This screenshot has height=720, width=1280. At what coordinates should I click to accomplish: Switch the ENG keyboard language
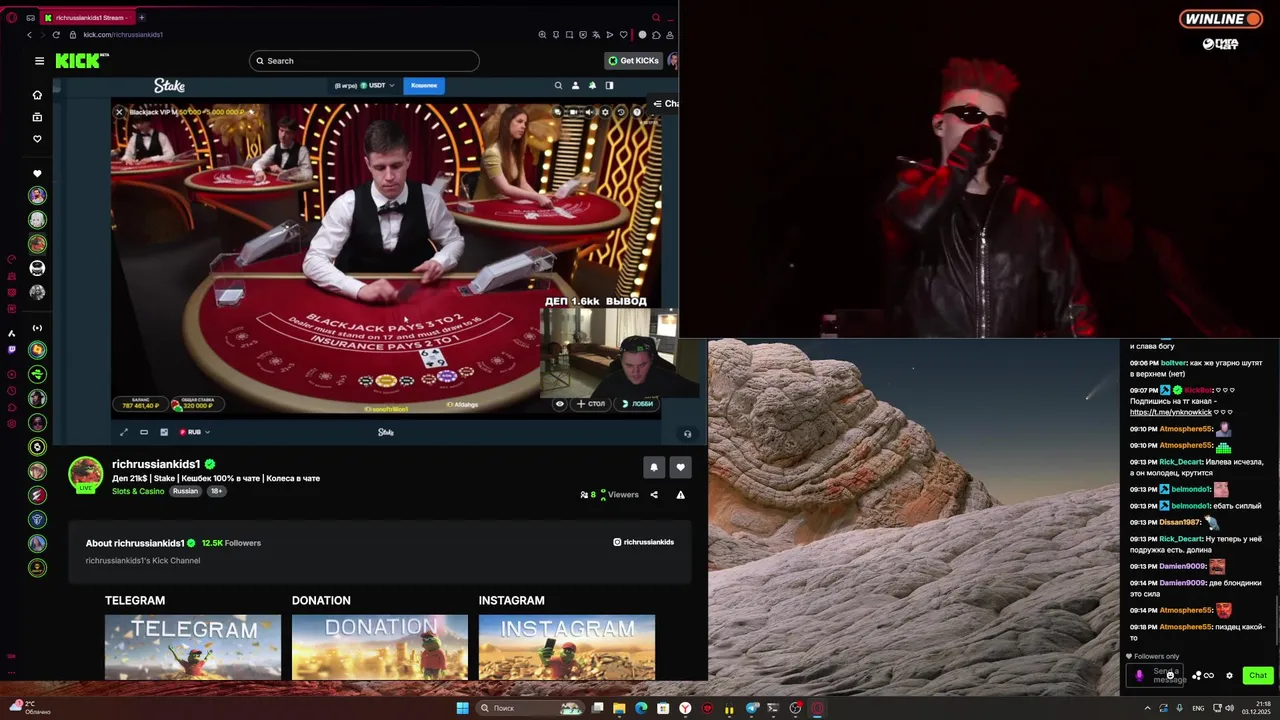pyautogui.click(x=1198, y=708)
